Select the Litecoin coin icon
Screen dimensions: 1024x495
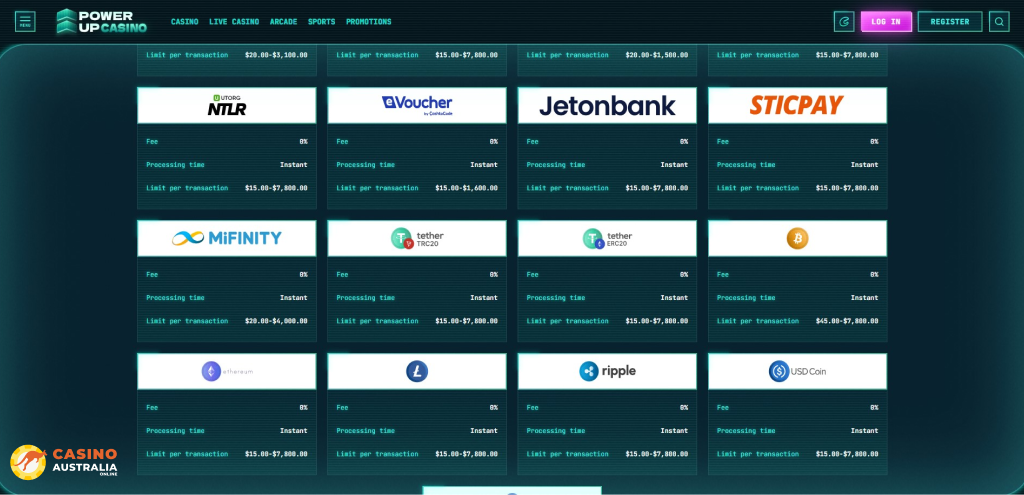coord(417,372)
